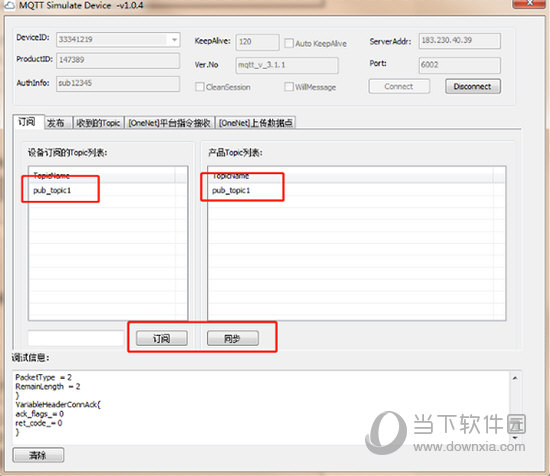Click the VariableHeaderConnAck line in debug output

coord(58,404)
